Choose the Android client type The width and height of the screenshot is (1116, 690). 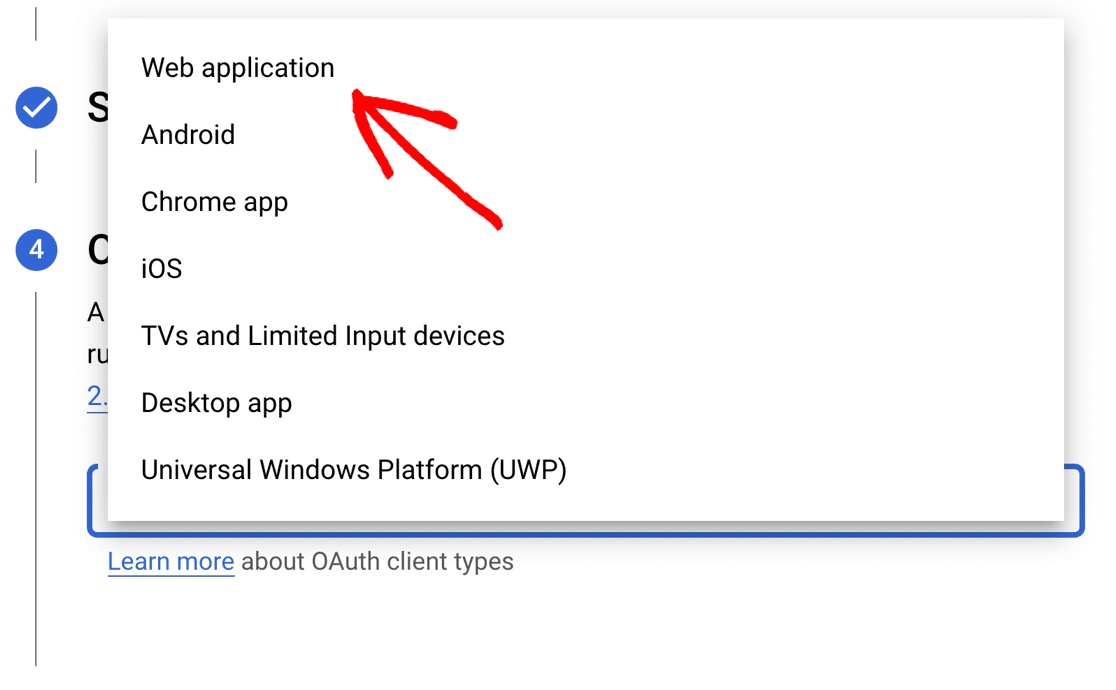(x=188, y=135)
